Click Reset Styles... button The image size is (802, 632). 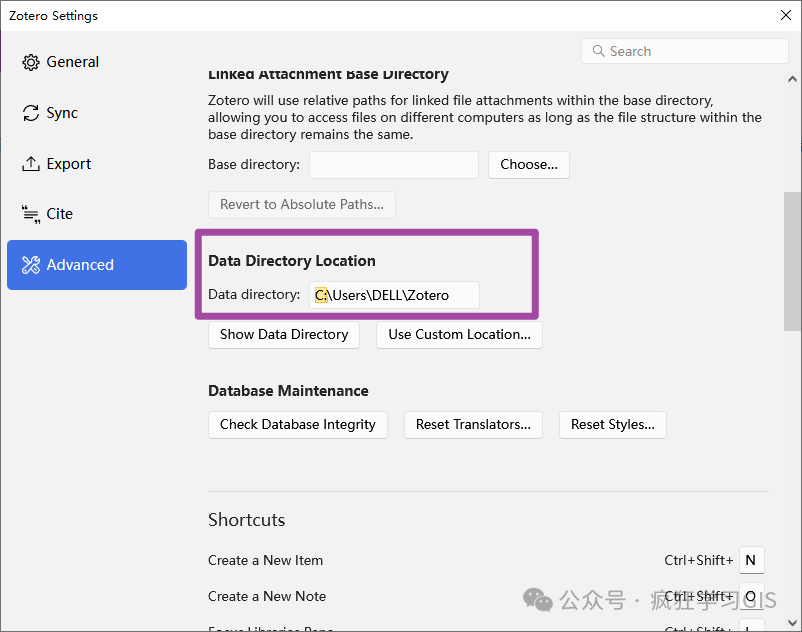[613, 425]
